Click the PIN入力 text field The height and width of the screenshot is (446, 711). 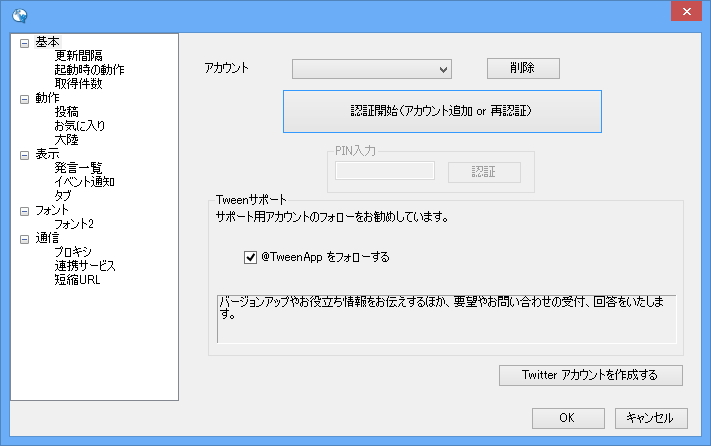385,171
